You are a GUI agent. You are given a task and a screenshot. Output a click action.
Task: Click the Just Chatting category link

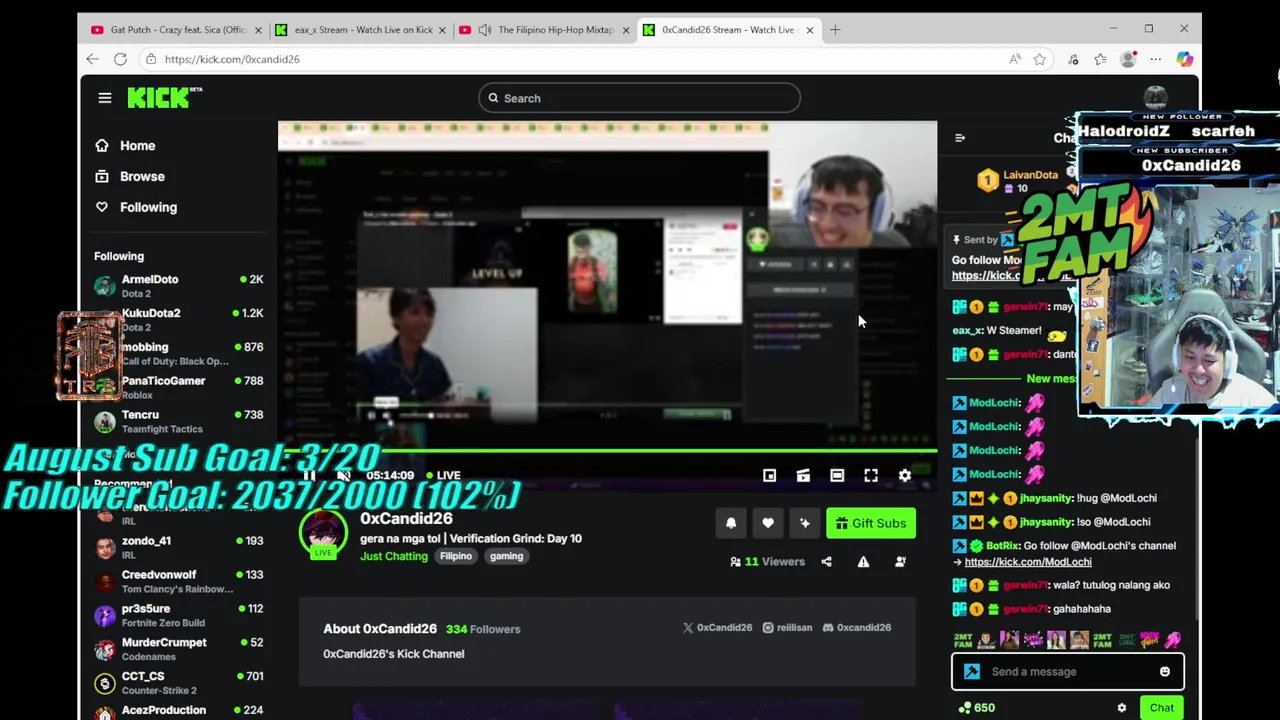click(x=394, y=556)
